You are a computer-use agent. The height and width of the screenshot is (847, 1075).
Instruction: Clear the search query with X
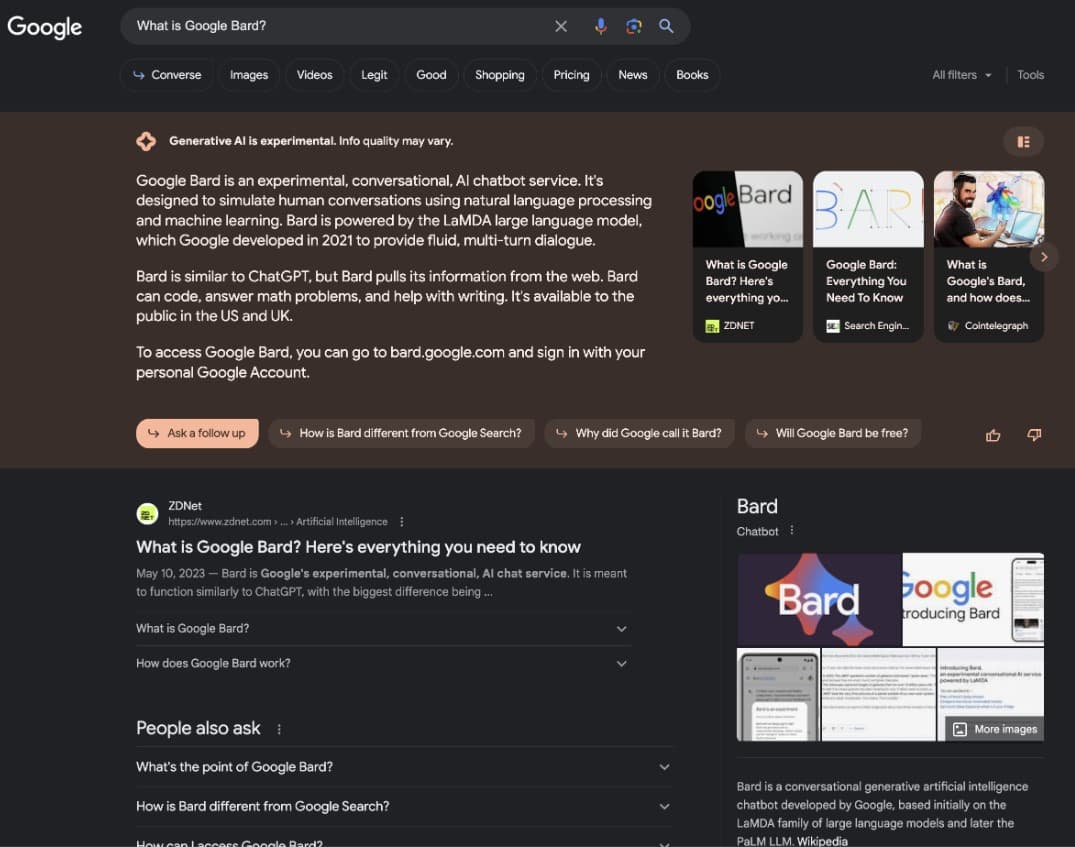pyautogui.click(x=561, y=26)
